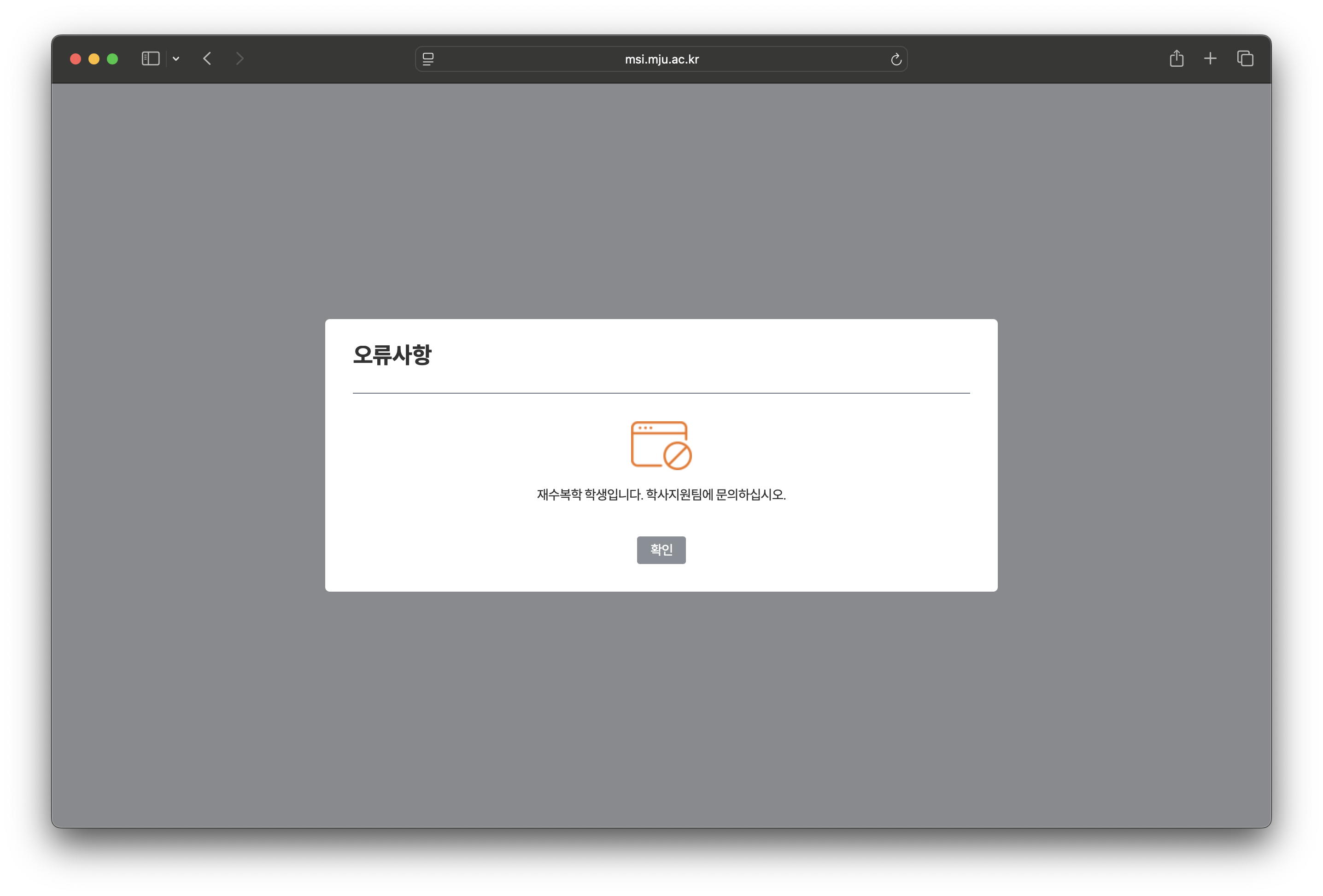Click the orange blocked-window error icon
The image size is (1323, 896).
[661, 445]
